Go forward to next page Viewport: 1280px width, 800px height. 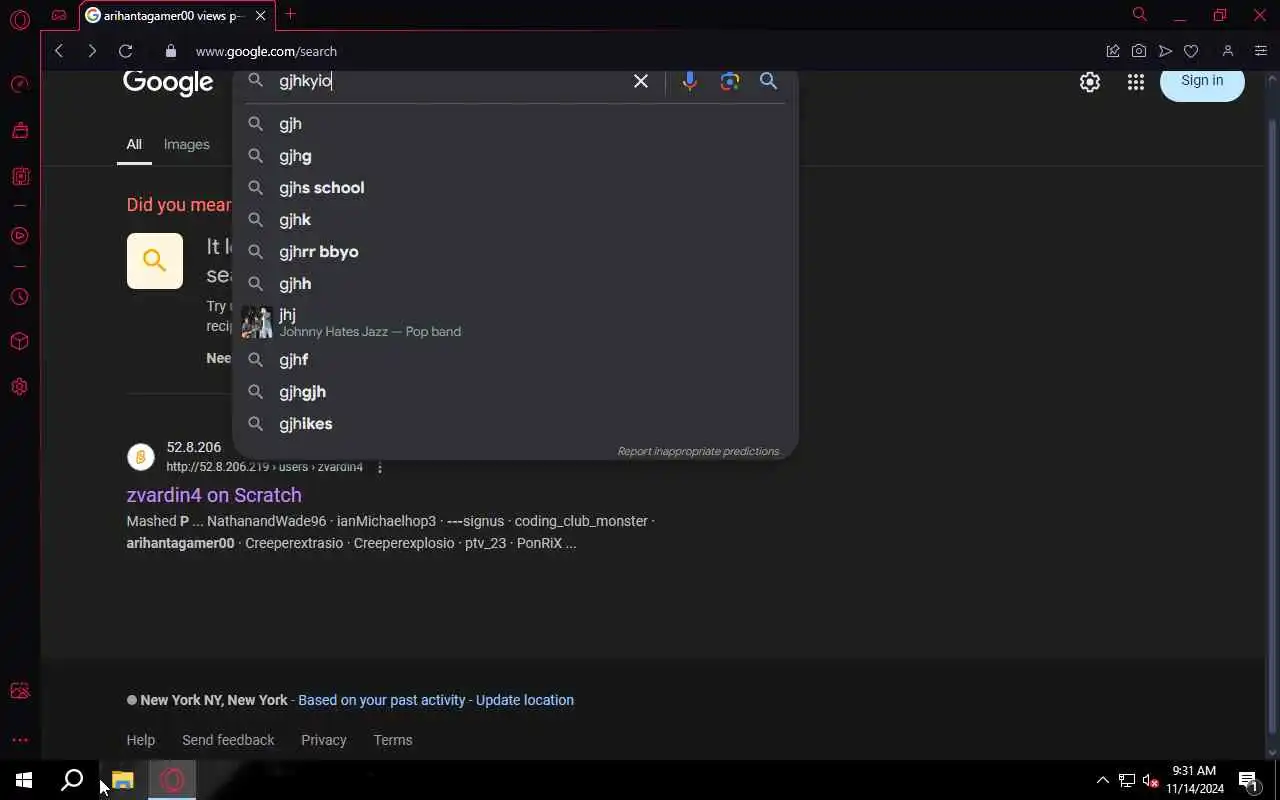(92, 51)
